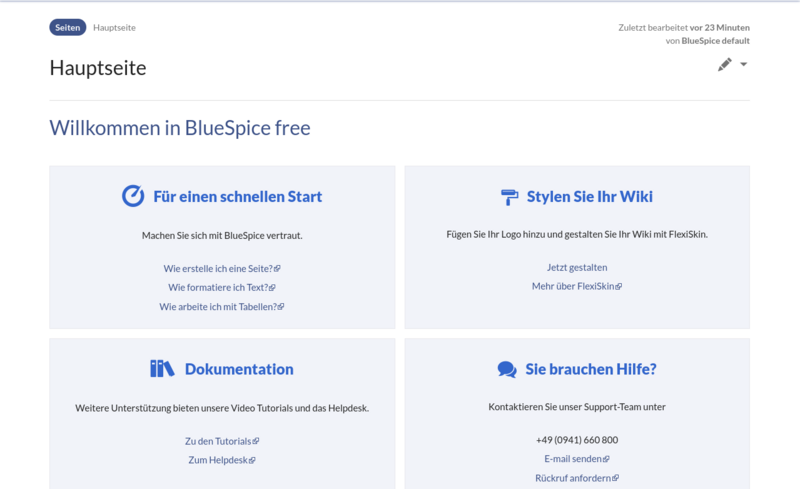The image size is (800, 489).
Task: Expand the dropdown arrow beside the pencil
Action: (x=744, y=65)
